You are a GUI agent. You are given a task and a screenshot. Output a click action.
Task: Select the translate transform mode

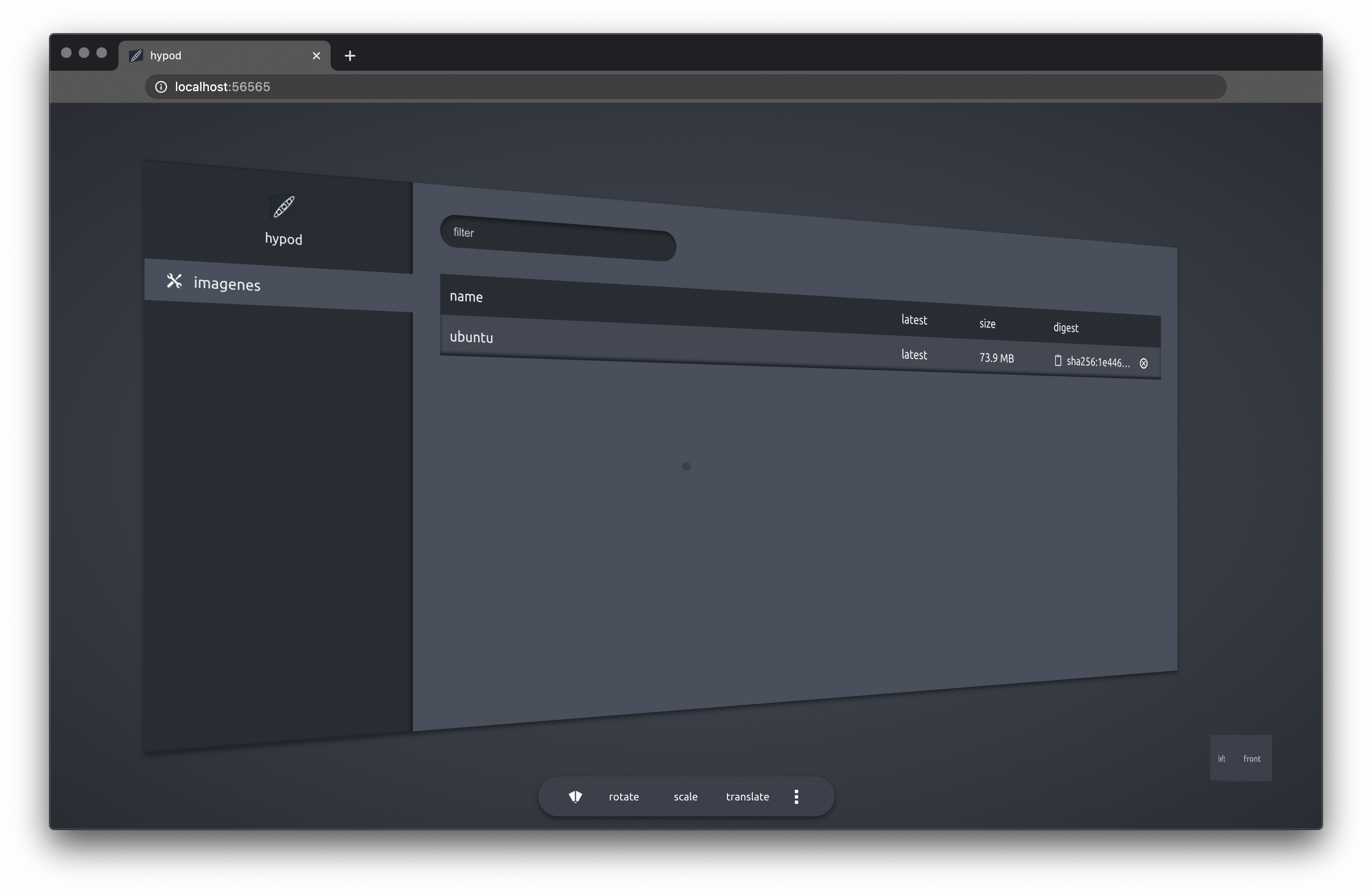point(747,796)
